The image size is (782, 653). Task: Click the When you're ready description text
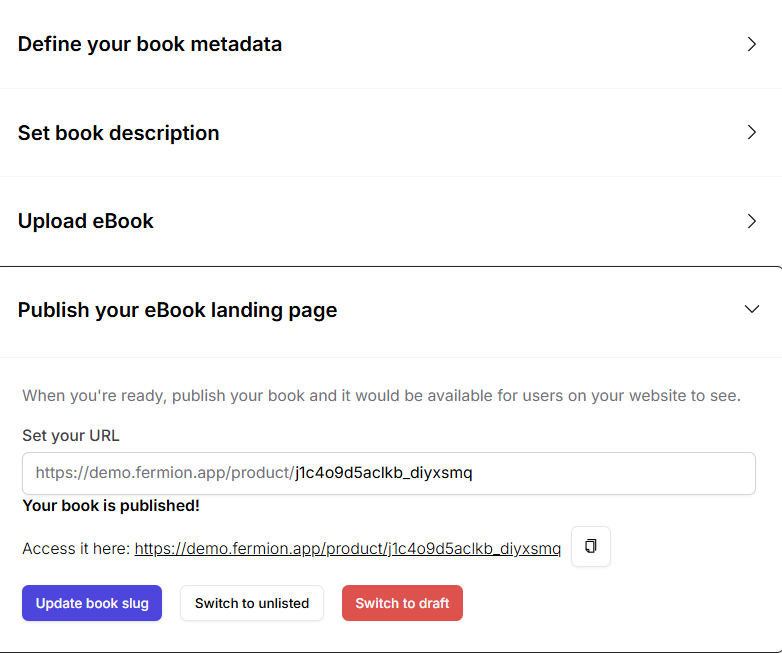point(381,395)
